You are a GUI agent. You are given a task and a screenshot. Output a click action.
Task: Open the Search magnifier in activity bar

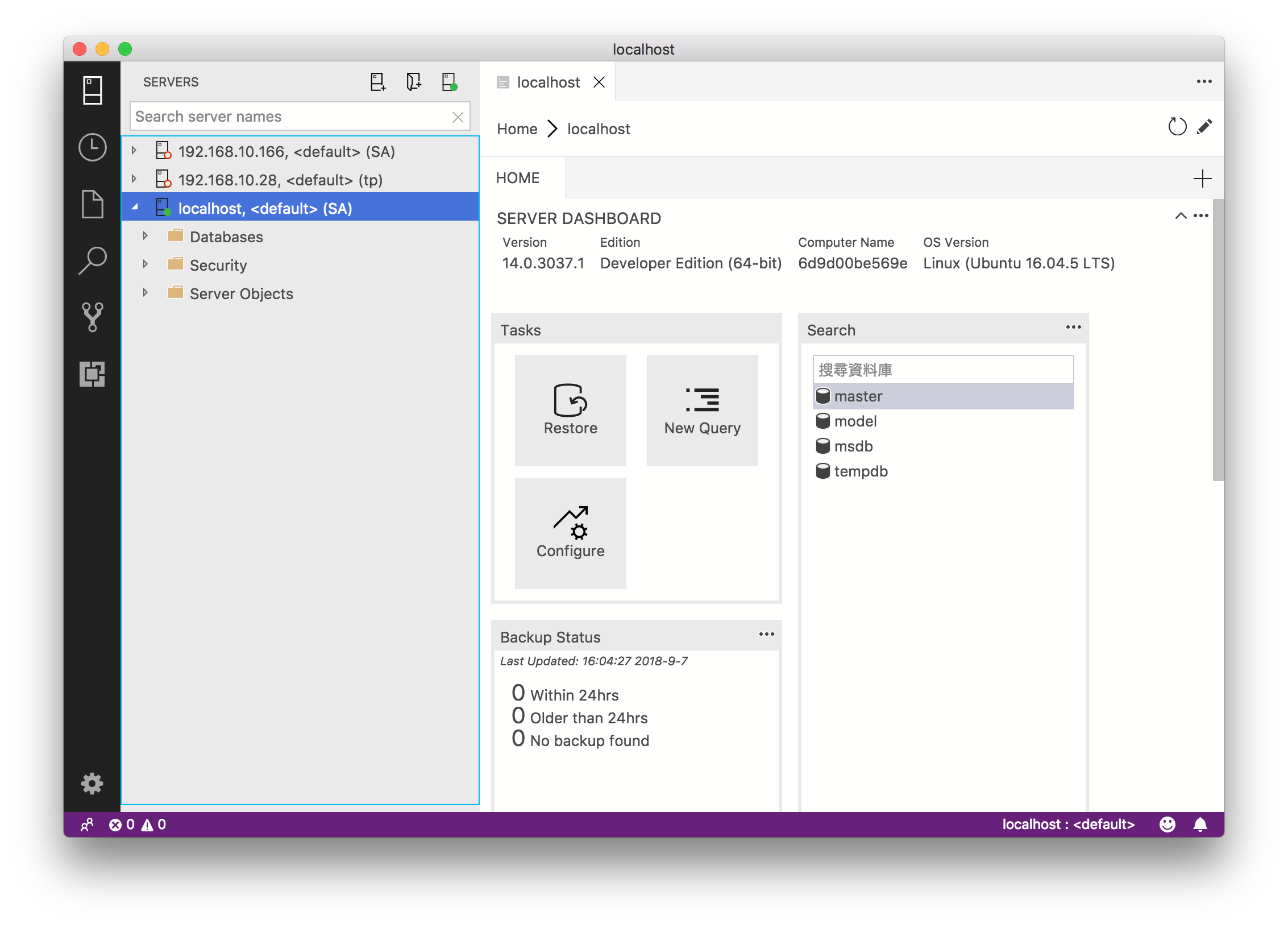tap(92, 261)
